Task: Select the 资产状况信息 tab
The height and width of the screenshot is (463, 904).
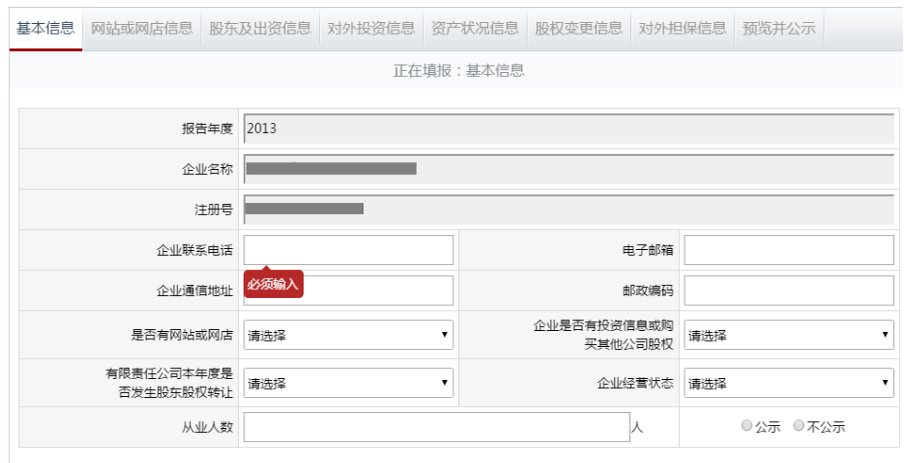Action: (x=475, y=28)
